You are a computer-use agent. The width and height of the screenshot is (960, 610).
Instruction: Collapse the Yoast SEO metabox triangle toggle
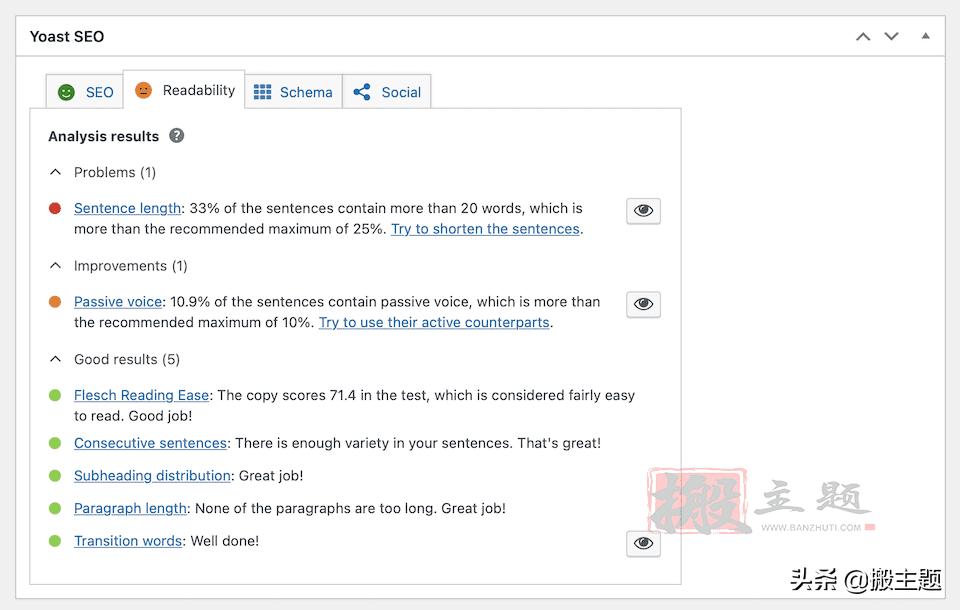pyautogui.click(x=925, y=37)
